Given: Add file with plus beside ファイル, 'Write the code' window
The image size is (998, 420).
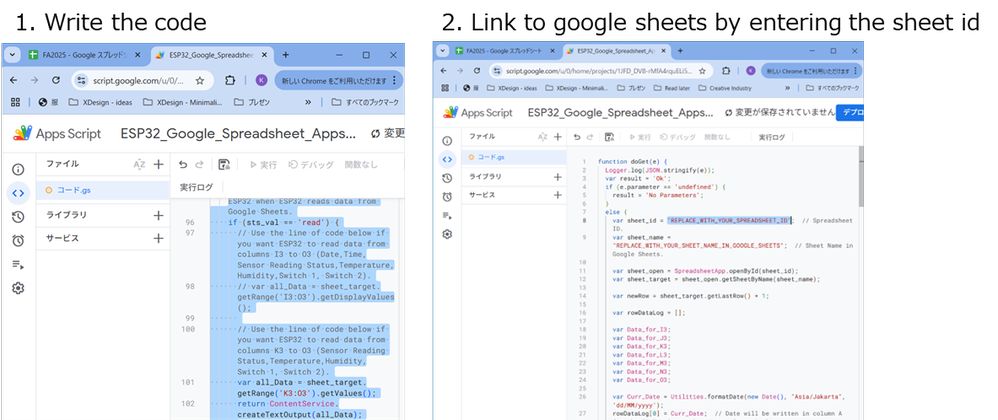Looking at the screenshot, I should point(158,164).
